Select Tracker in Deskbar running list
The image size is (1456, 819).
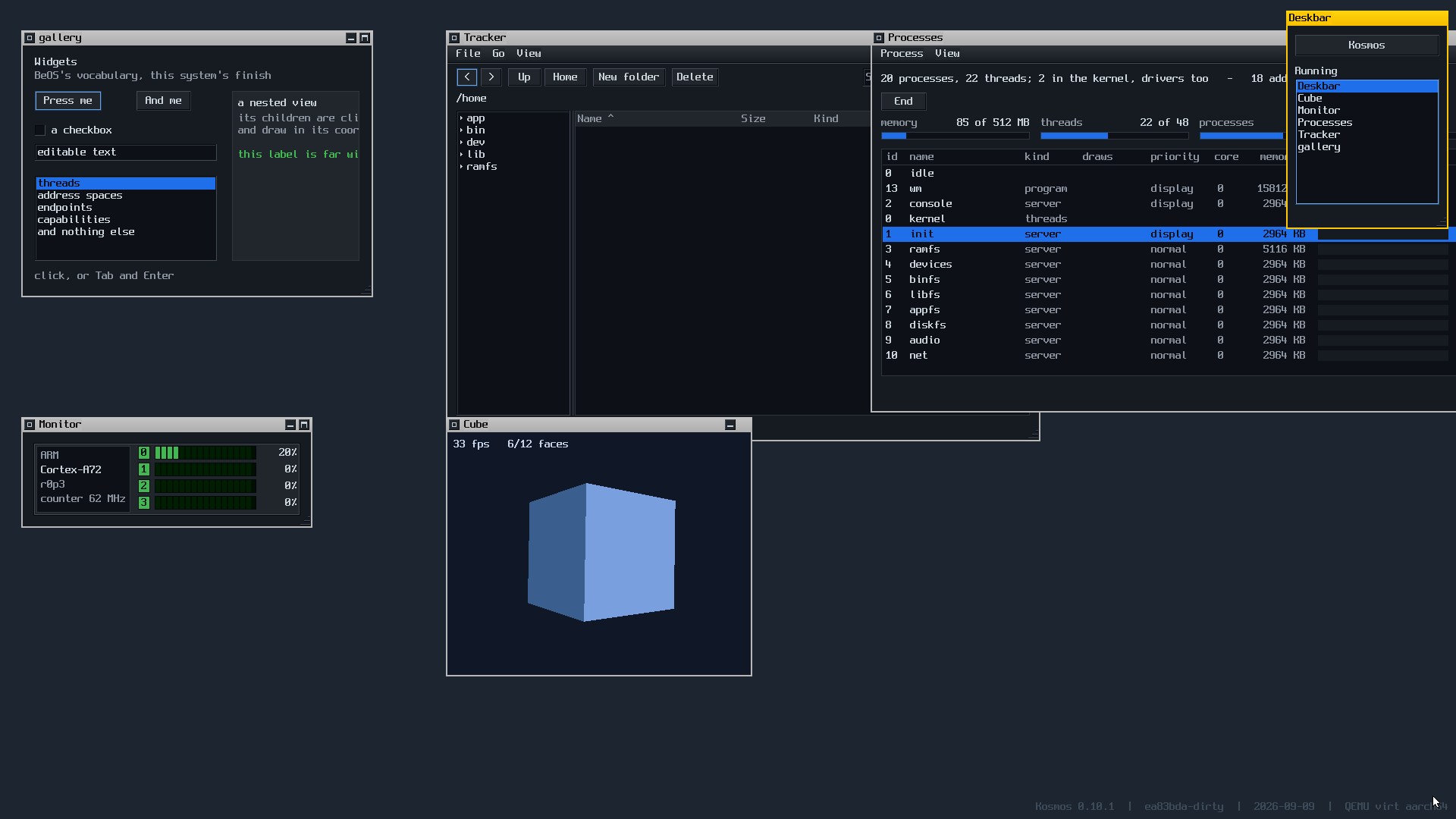tap(1367, 135)
